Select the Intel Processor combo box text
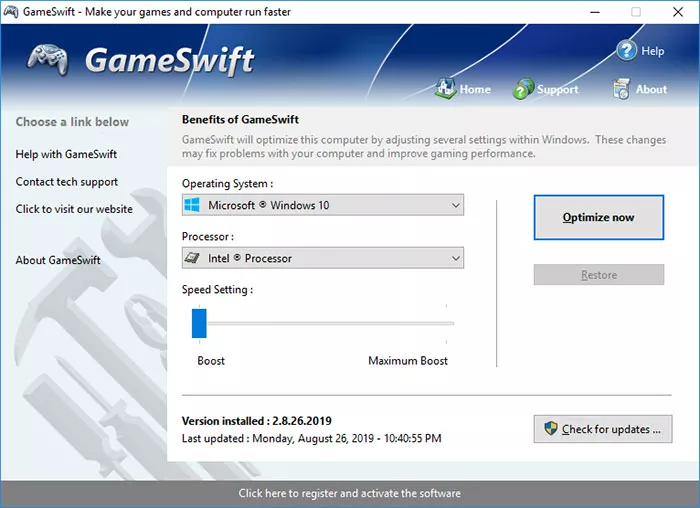The image size is (700, 508). (x=250, y=258)
